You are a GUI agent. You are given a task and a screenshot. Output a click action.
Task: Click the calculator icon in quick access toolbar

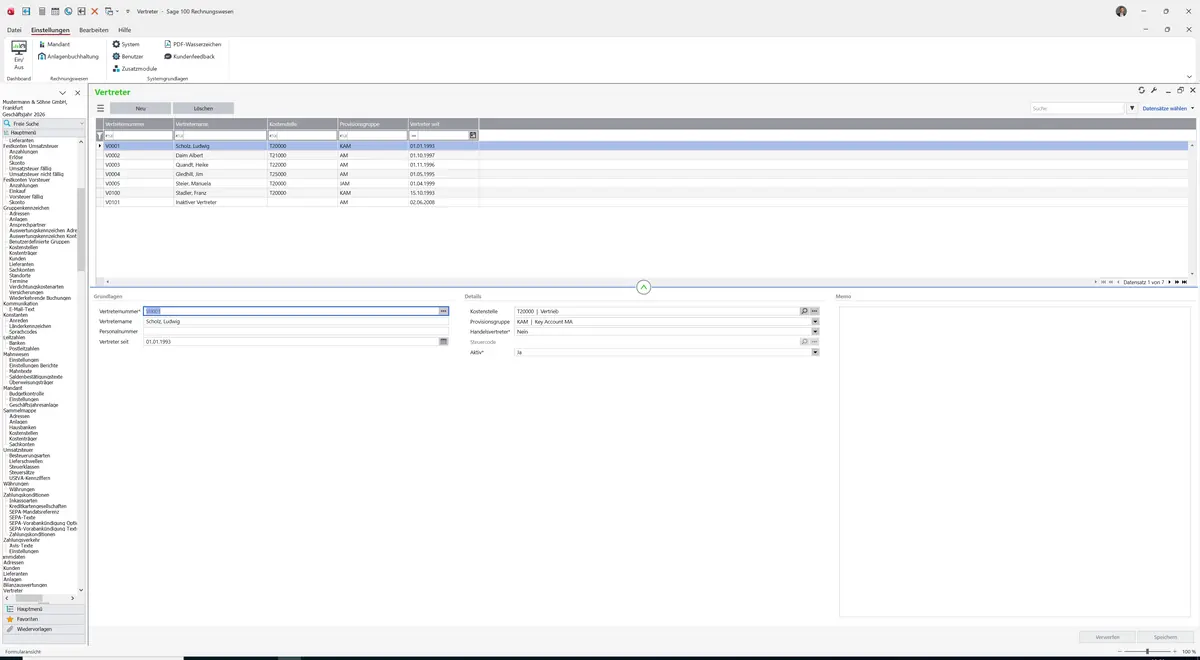[x=42, y=11]
